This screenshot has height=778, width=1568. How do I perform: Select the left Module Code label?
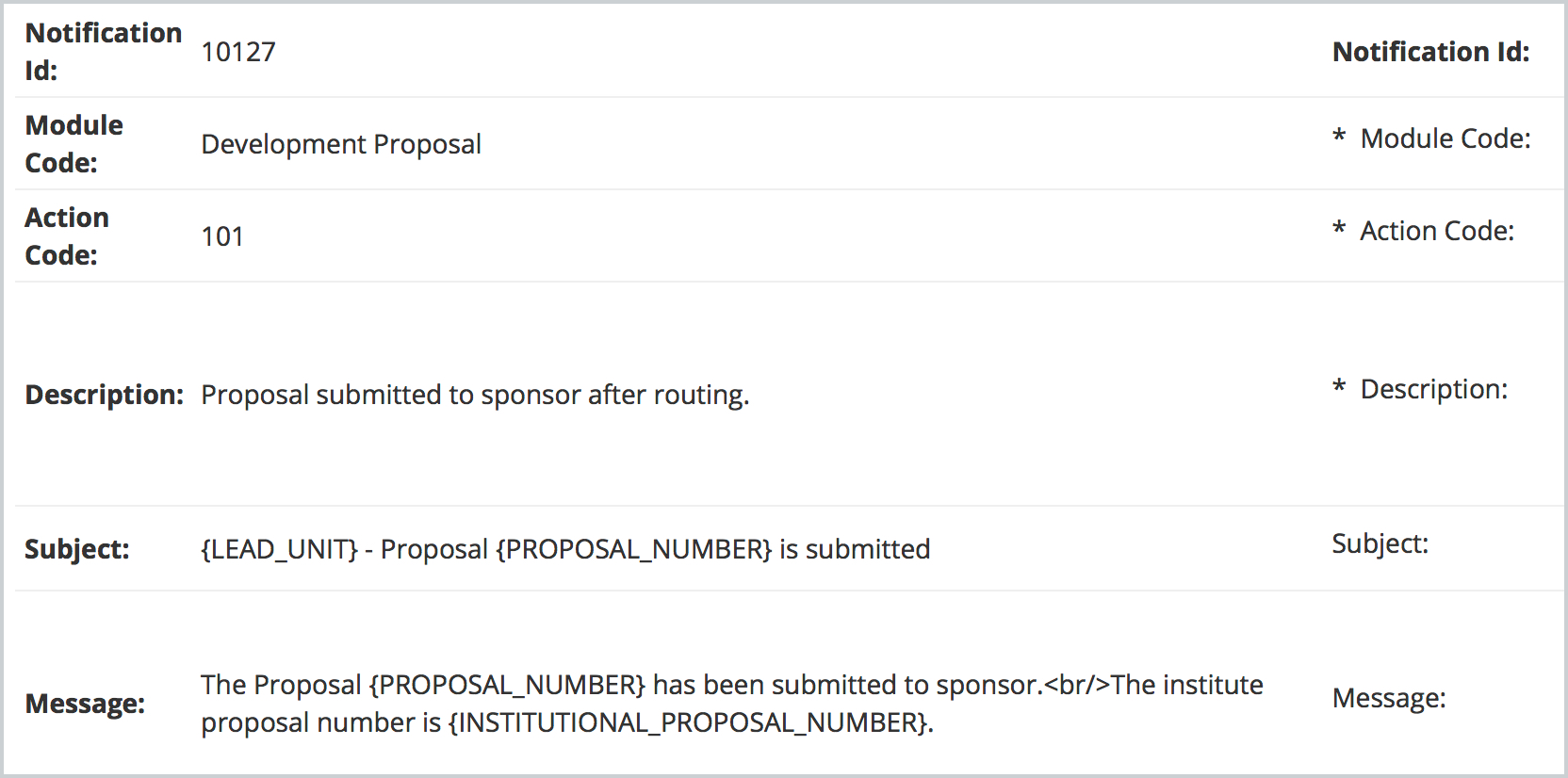73,144
